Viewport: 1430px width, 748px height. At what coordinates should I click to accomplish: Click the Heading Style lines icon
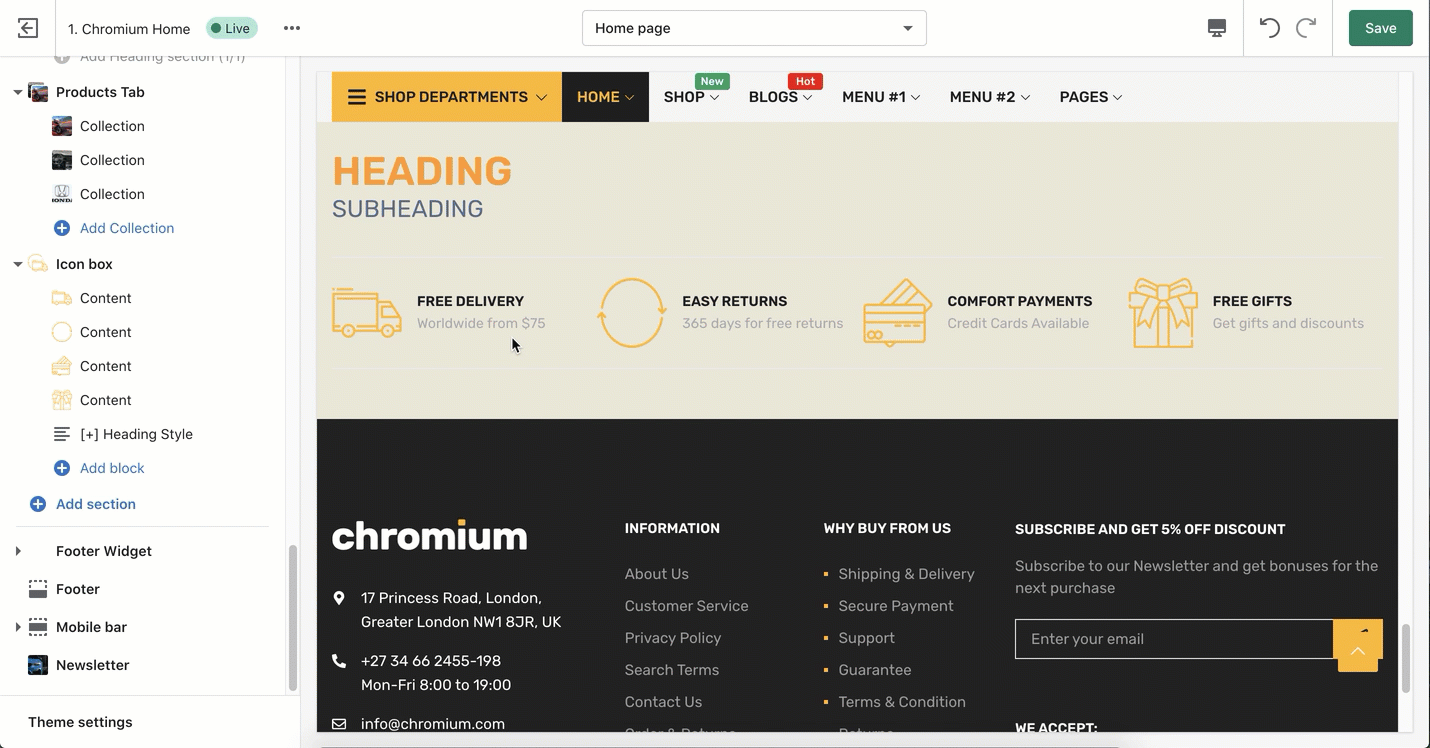(62, 434)
